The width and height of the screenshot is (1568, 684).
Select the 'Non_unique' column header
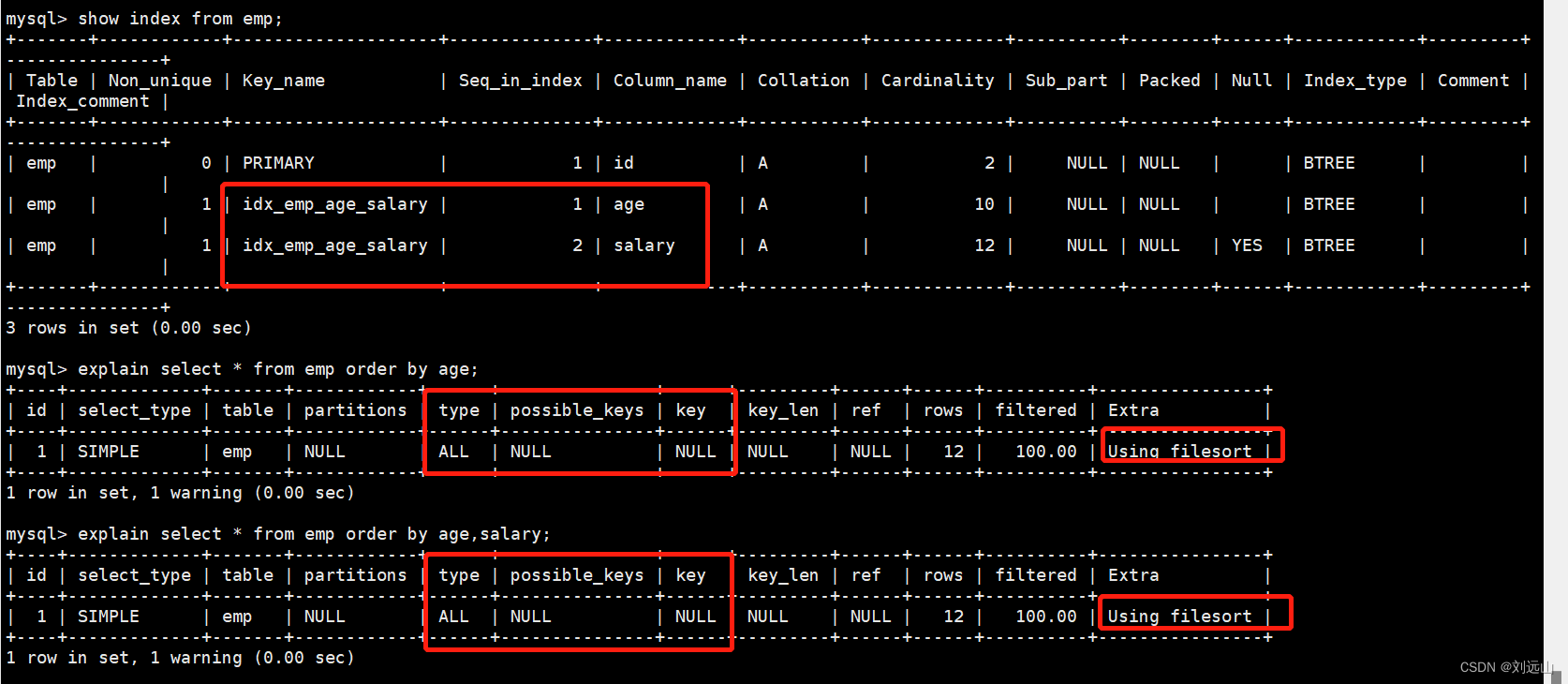(x=159, y=81)
